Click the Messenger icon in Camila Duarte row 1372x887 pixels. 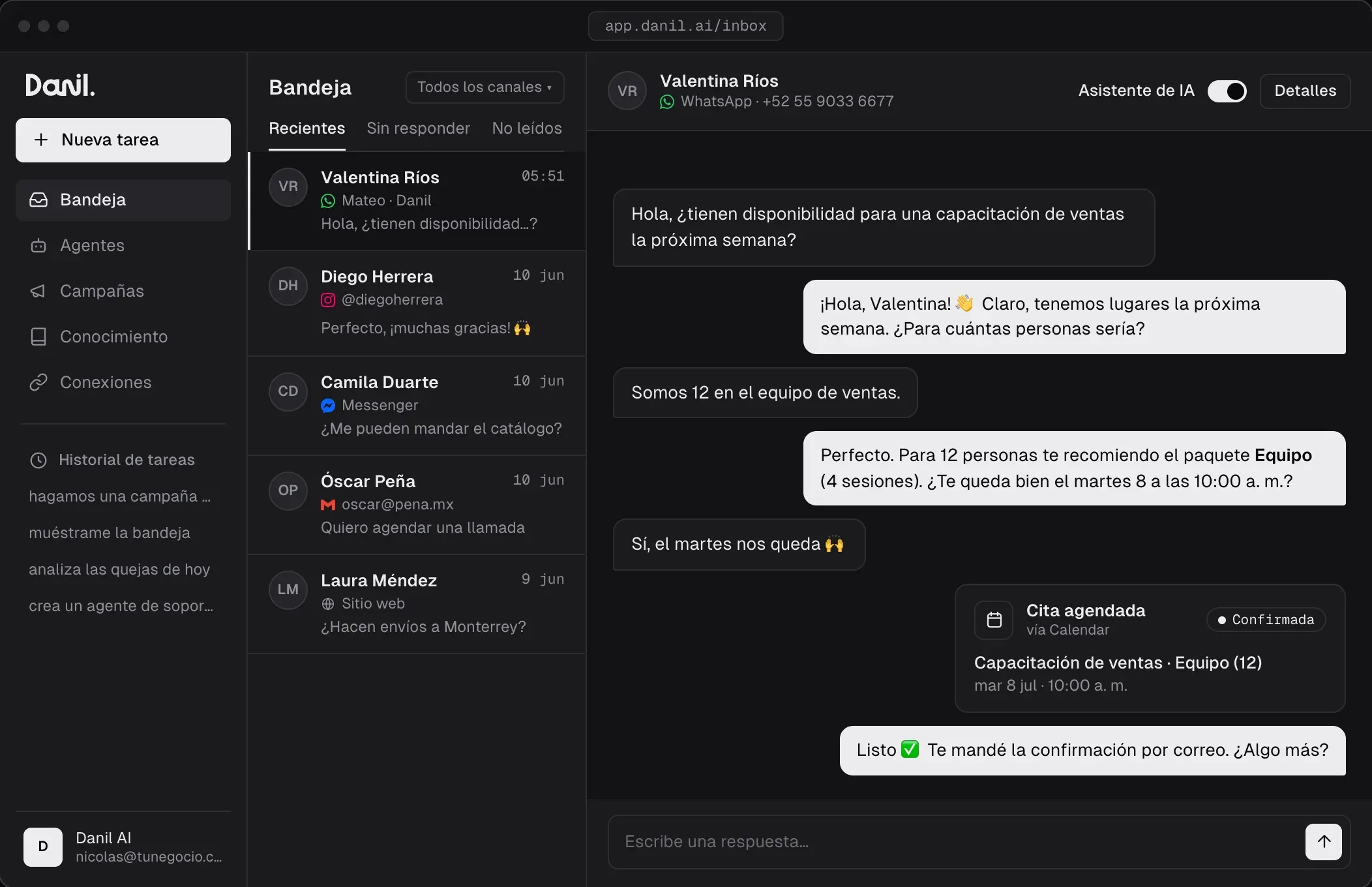point(328,406)
